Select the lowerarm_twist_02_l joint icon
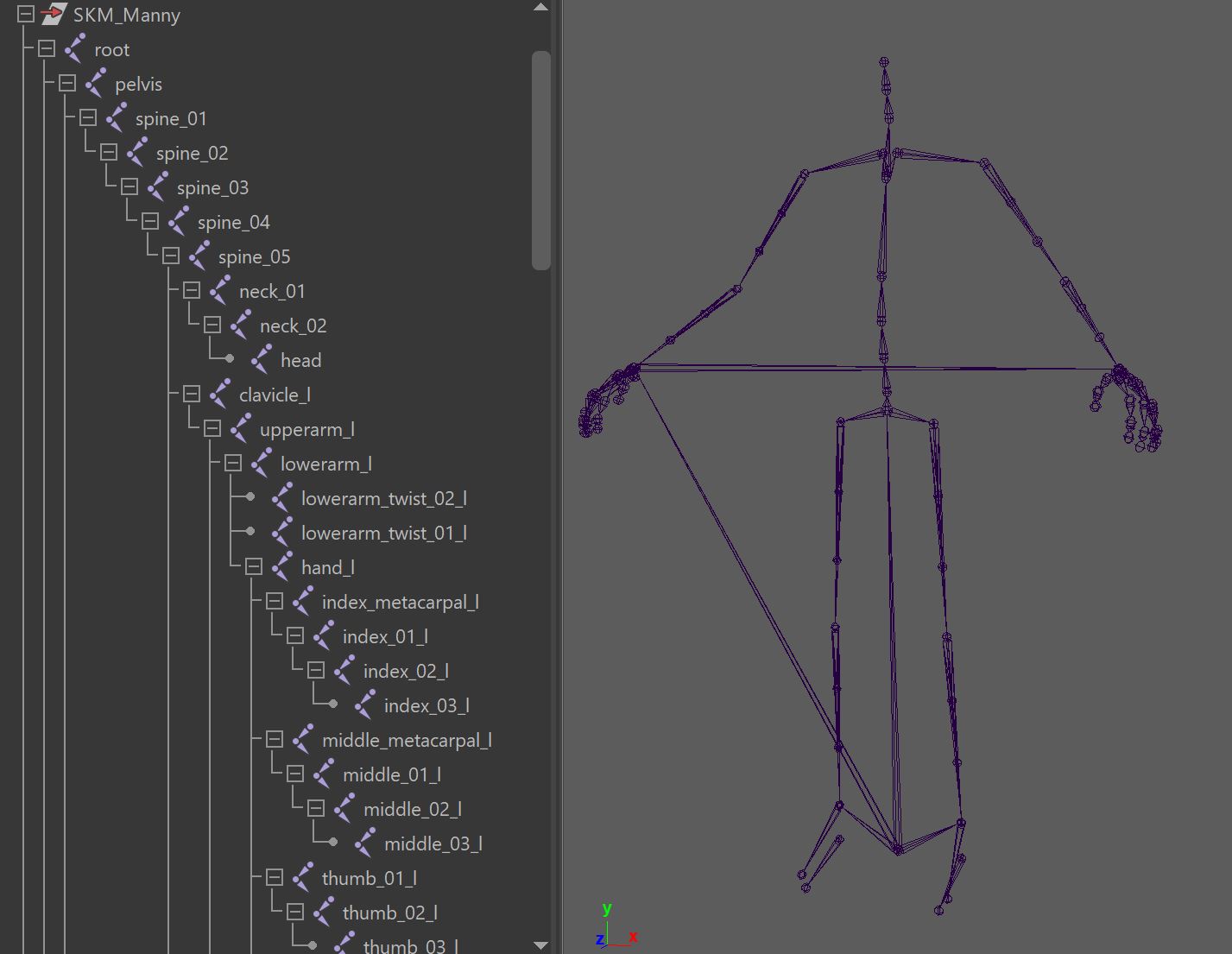The image size is (1232, 954). tap(282, 498)
